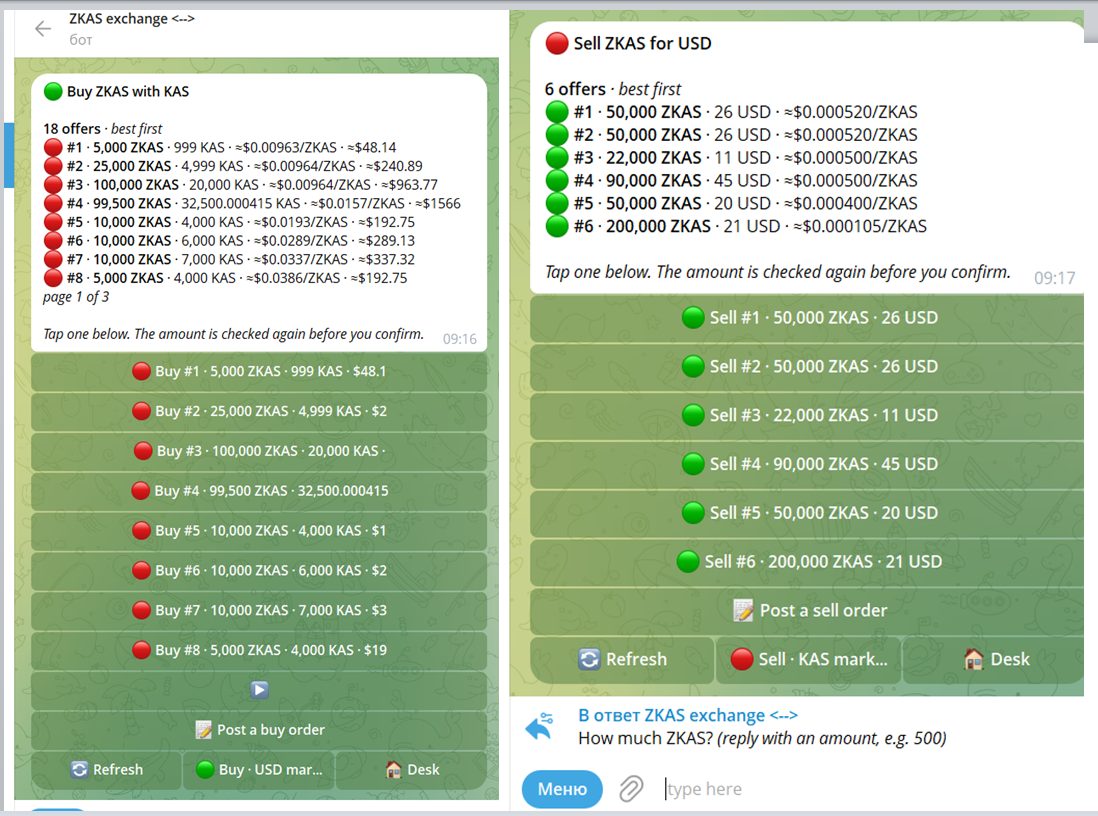The image size is (1098, 816).
Task: Choose Sell #4 · 90,000 ZKAS · 45 USD
Action: click(x=807, y=464)
